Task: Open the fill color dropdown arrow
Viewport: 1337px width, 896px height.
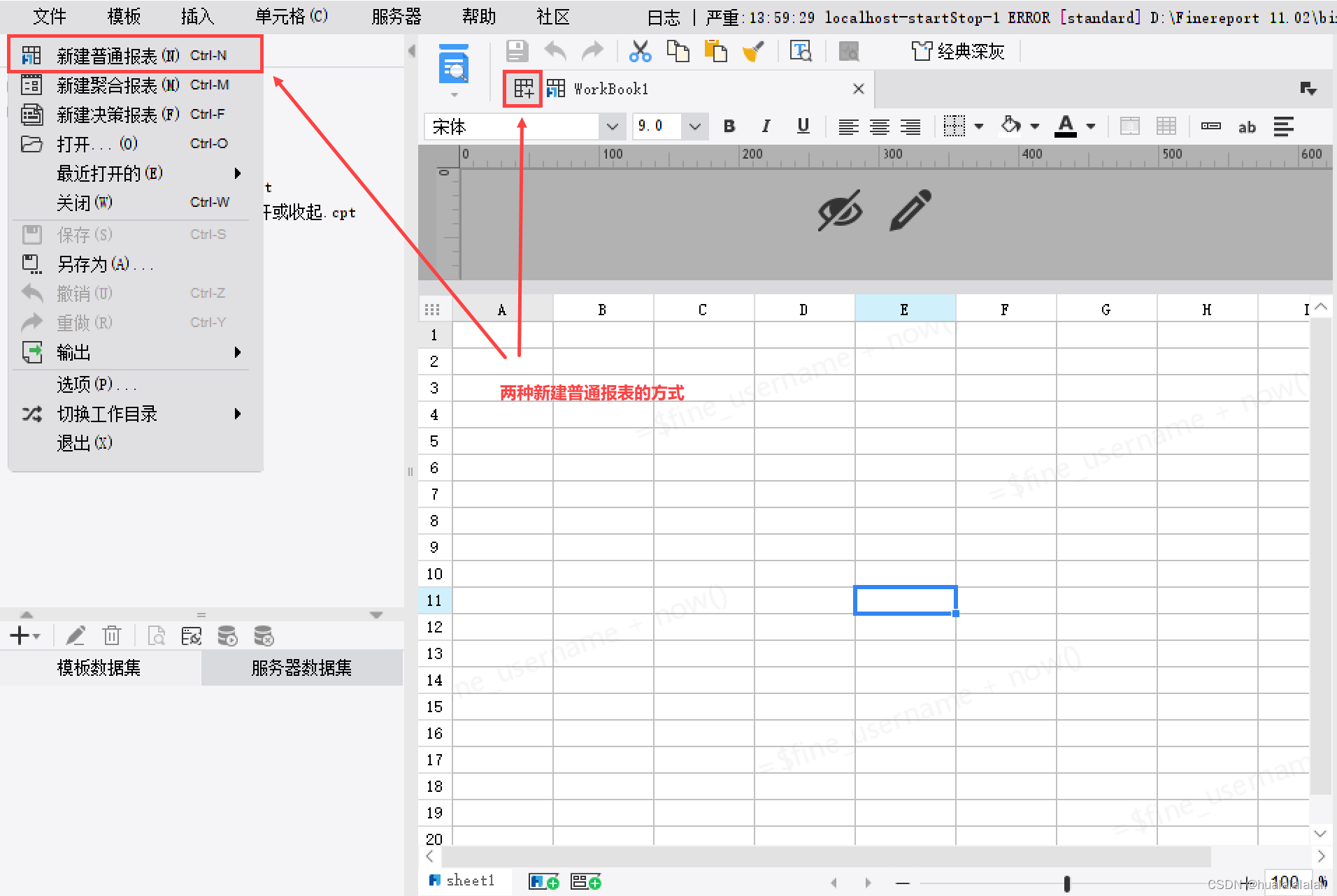Action: (1035, 127)
